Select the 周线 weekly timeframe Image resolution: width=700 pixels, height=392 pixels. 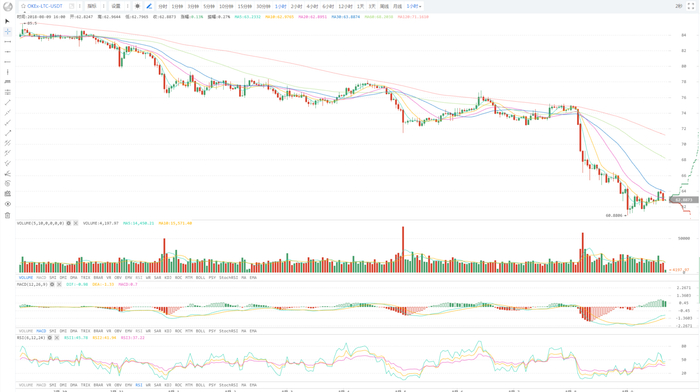[x=384, y=6]
